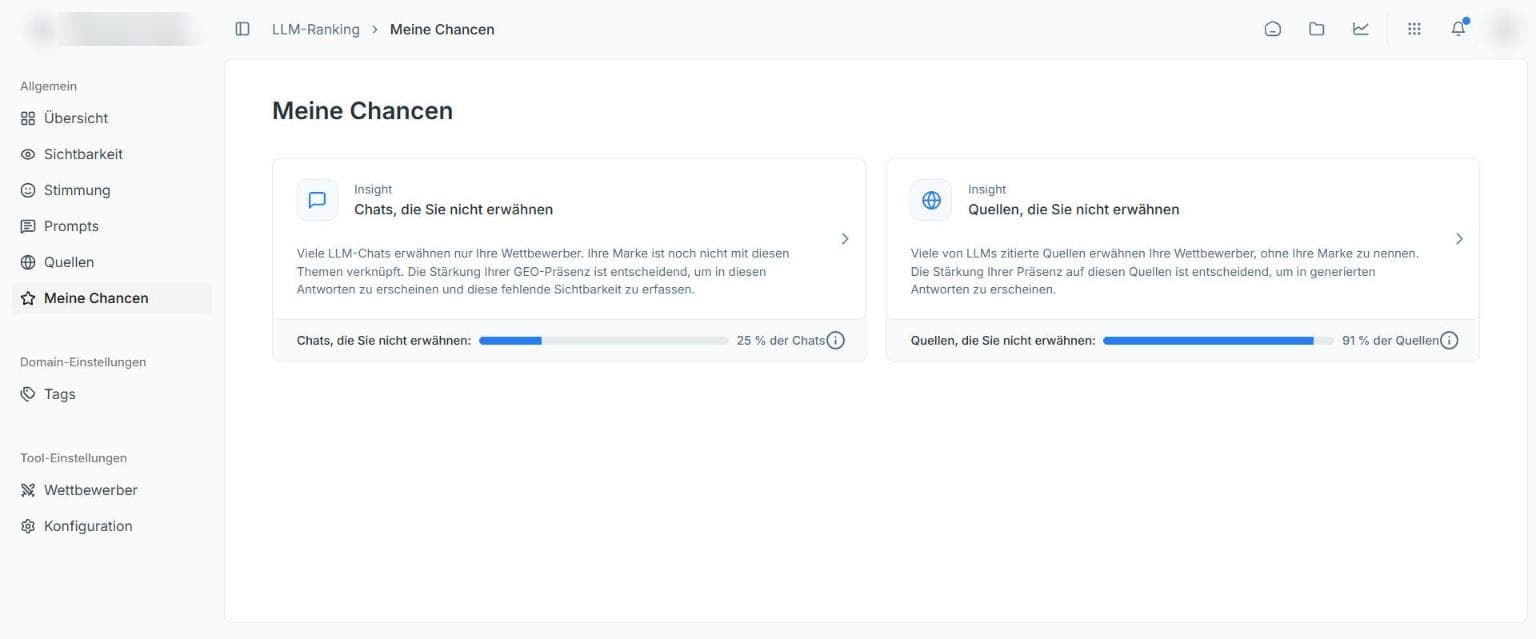Open the blurred user avatar at top right
Screen dimensions: 1536x639
click(x=1504, y=29)
